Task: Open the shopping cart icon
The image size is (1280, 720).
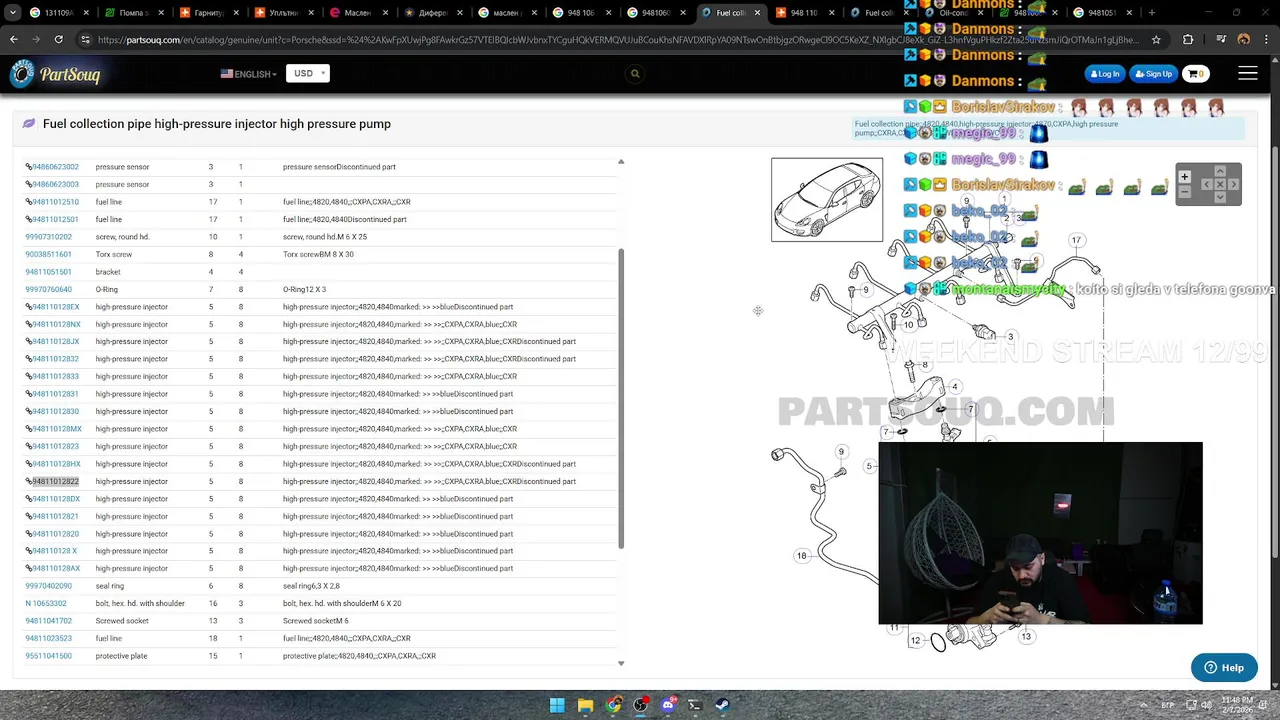Action: click(x=1195, y=74)
